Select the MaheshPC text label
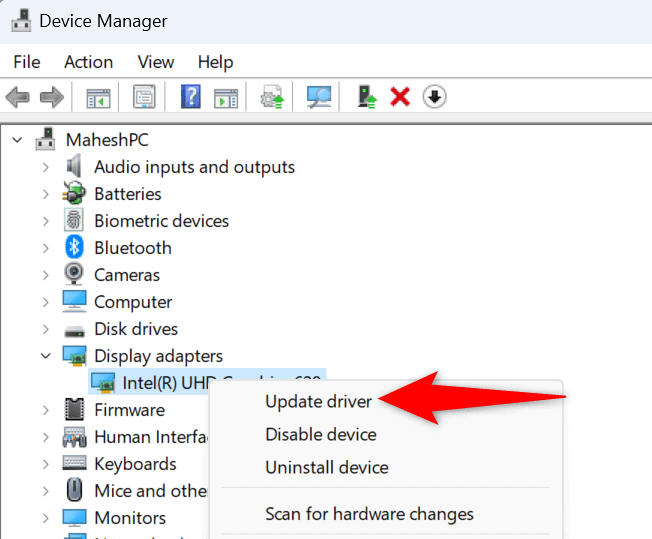652x539 pixels. pyautogui.click(x=107, y=140)
